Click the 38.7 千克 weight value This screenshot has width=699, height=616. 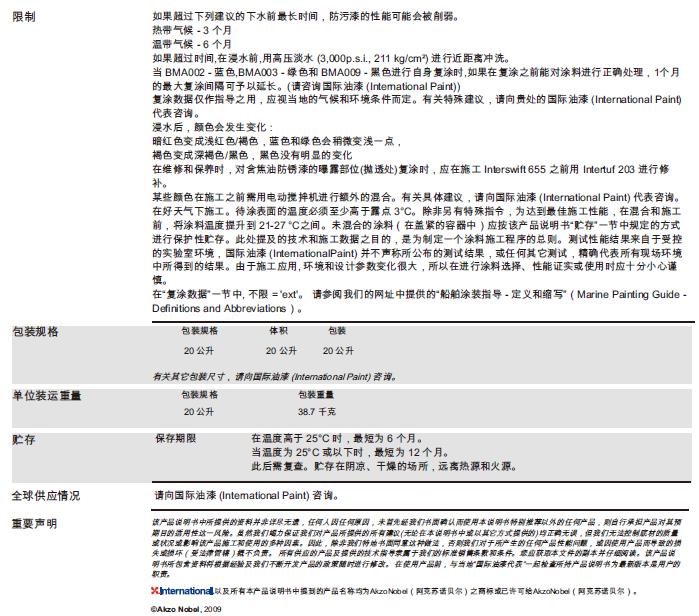[317, 412]
